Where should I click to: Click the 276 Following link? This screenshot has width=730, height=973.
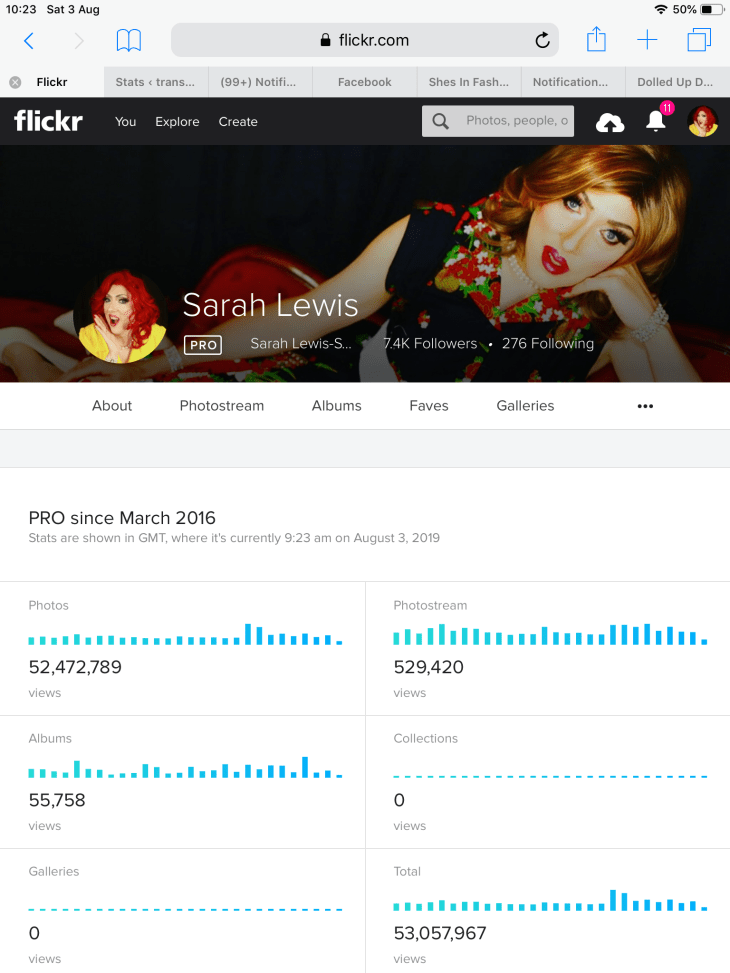548,343
